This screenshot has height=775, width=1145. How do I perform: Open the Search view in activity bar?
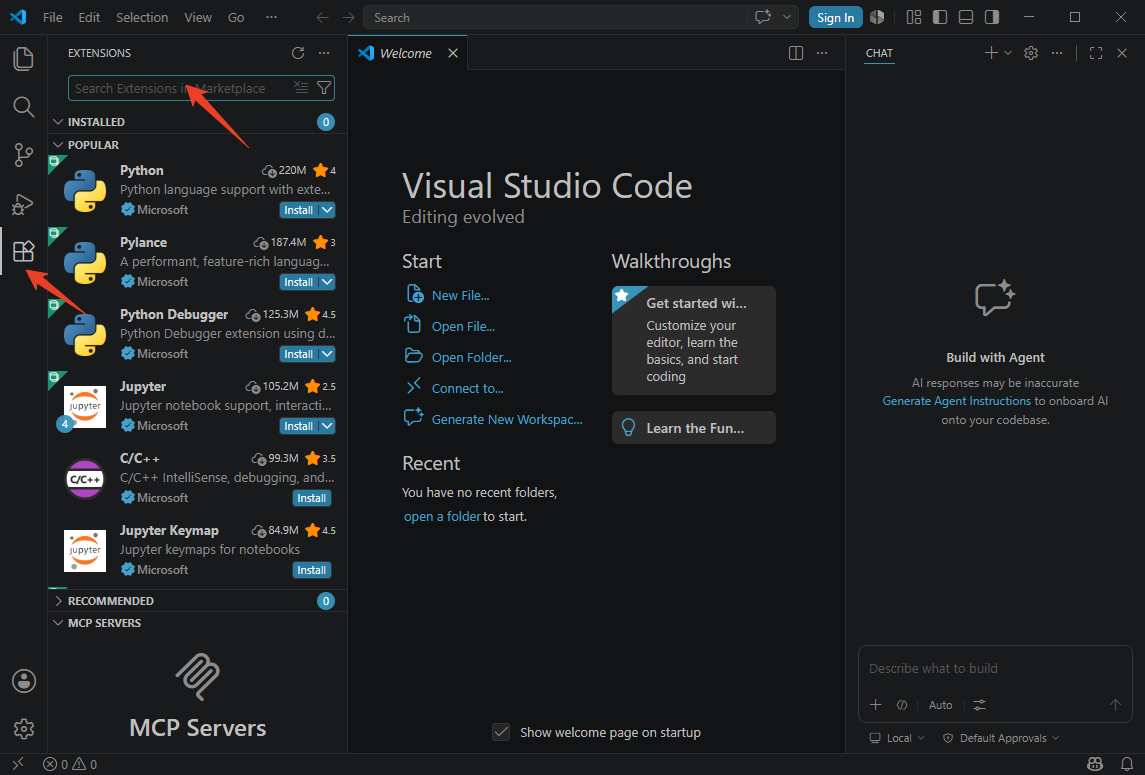click(x=23, y=107)
